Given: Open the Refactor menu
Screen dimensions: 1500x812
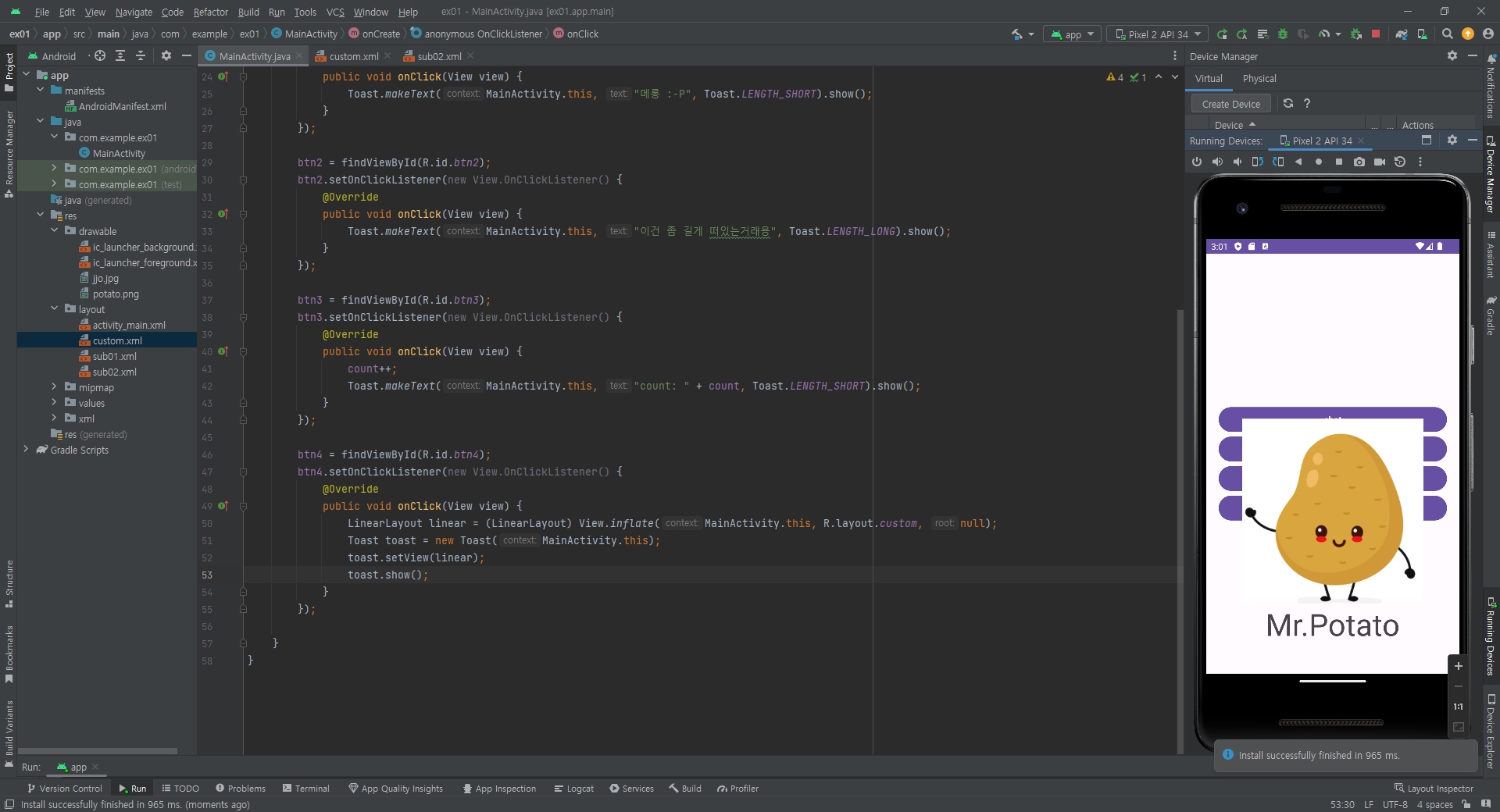Looking at the screenshot, I should pyautogui.click(x=211, y=12).
